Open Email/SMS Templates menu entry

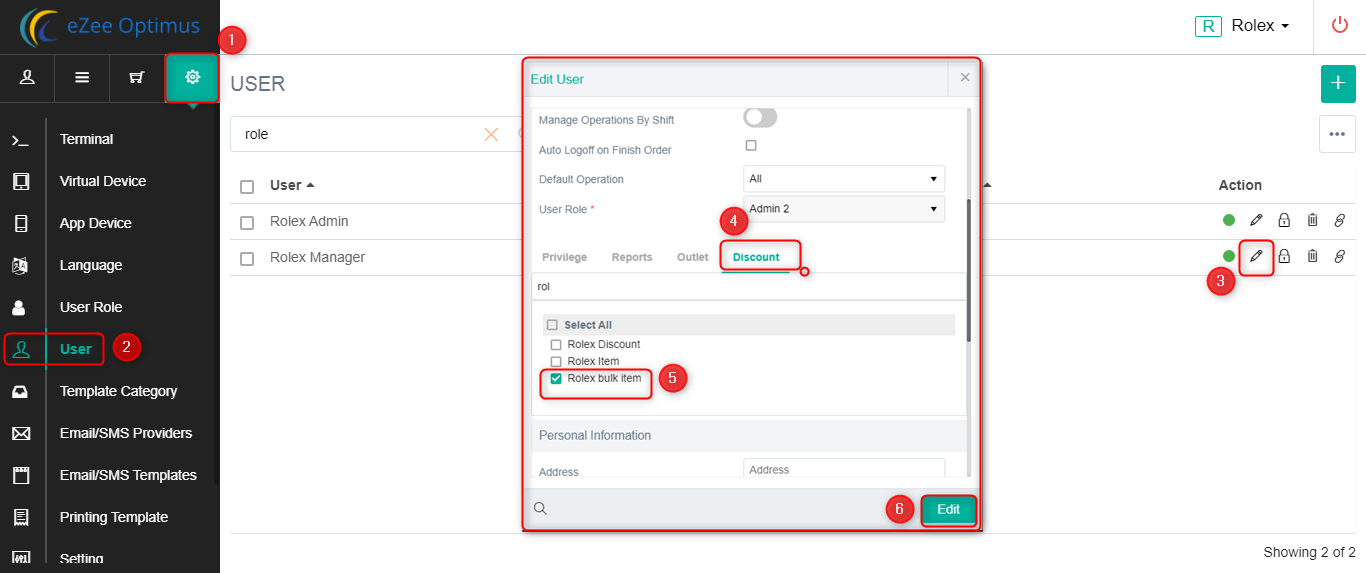point(128,475)
